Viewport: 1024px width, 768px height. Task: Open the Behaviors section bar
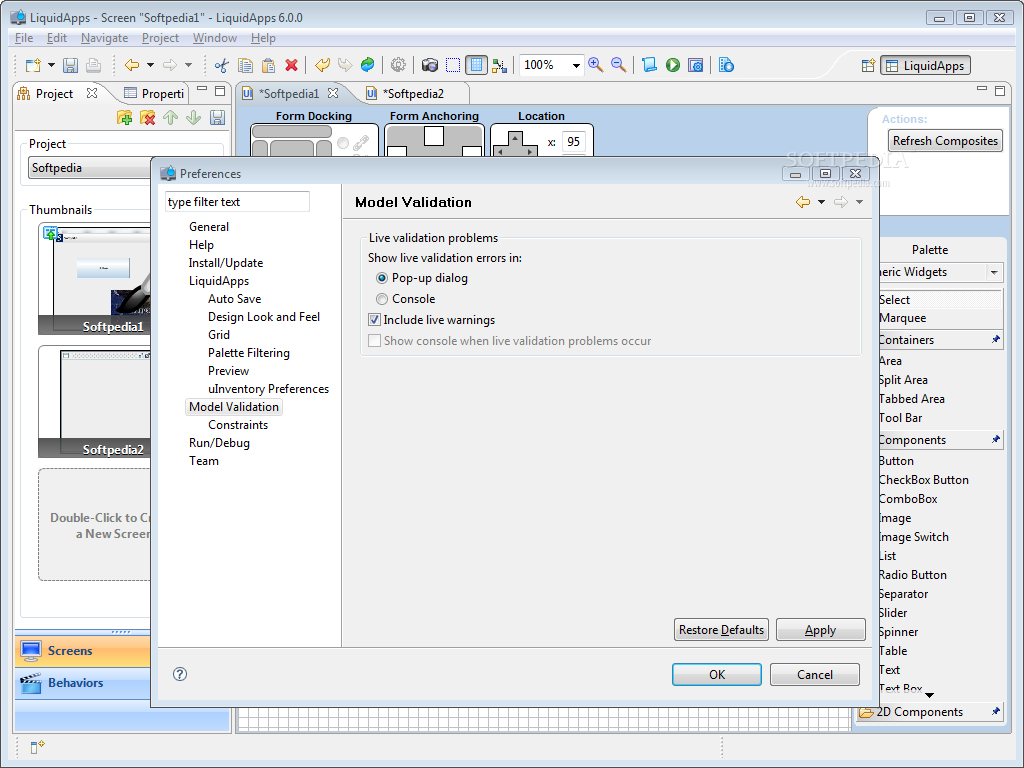coord(83,683)
